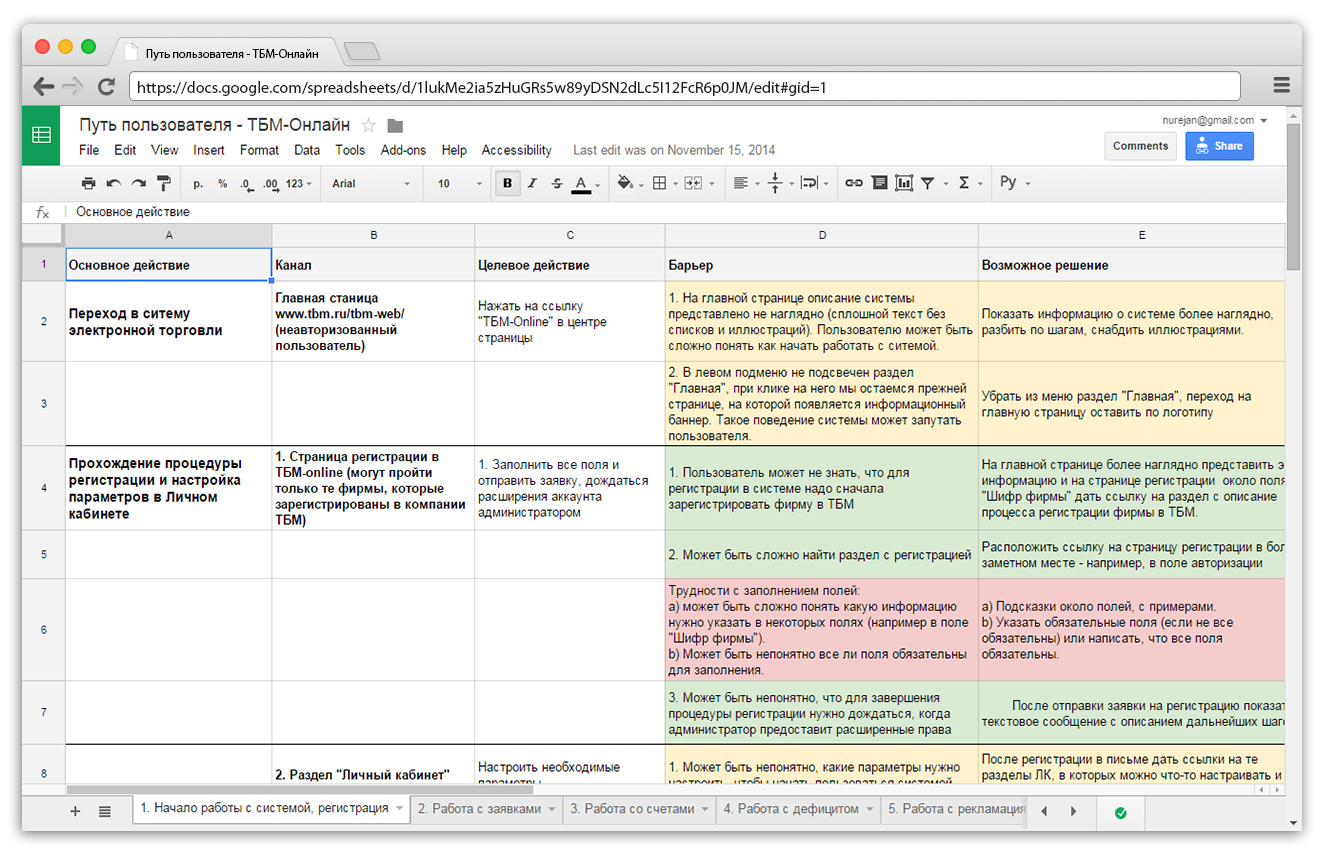The height and width of the screenshot is (852, 1324).
Task: Add a new sheet with plus button
Action: tap(75, 811)
